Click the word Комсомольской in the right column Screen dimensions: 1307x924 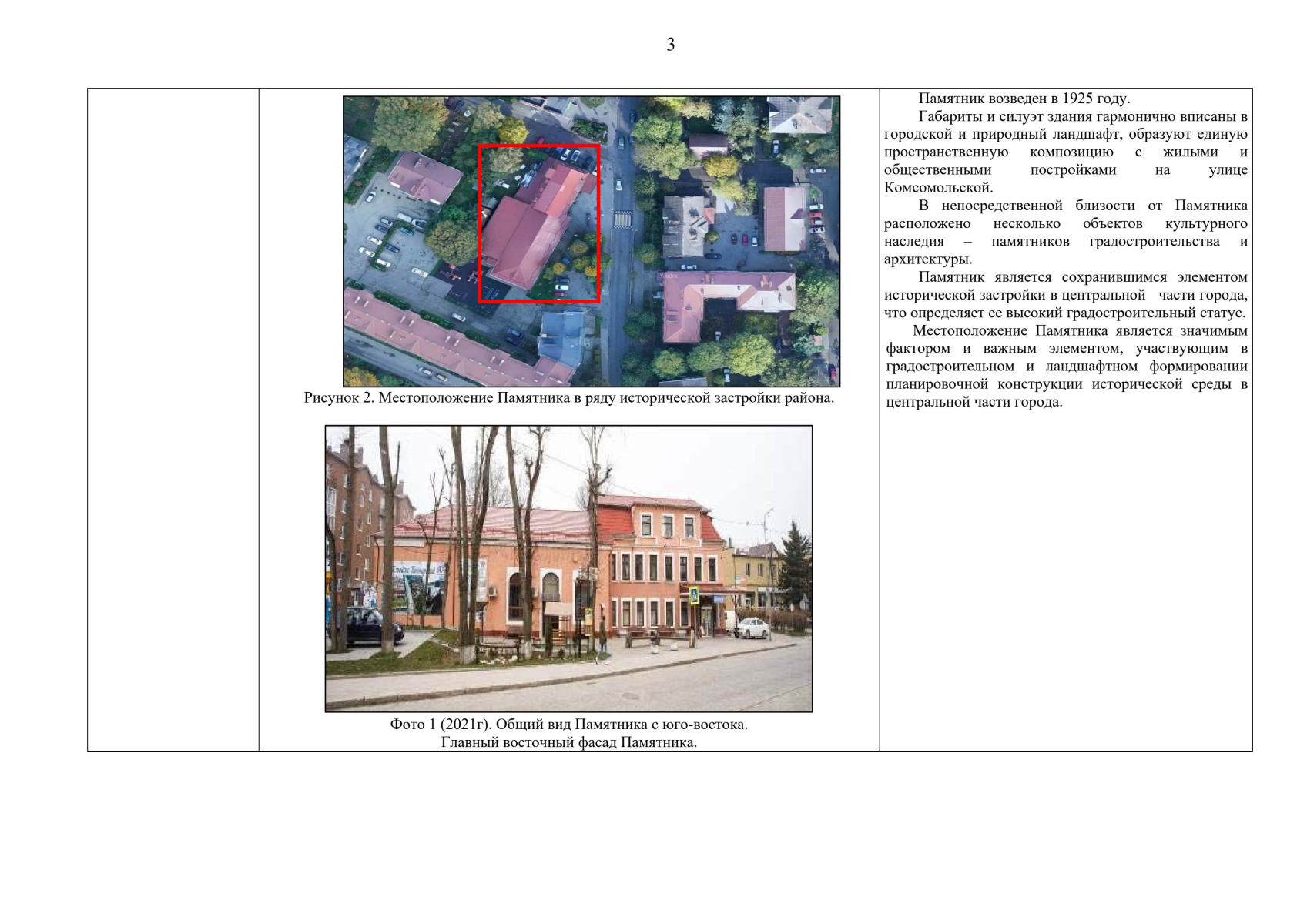click(x=938, y=188)
